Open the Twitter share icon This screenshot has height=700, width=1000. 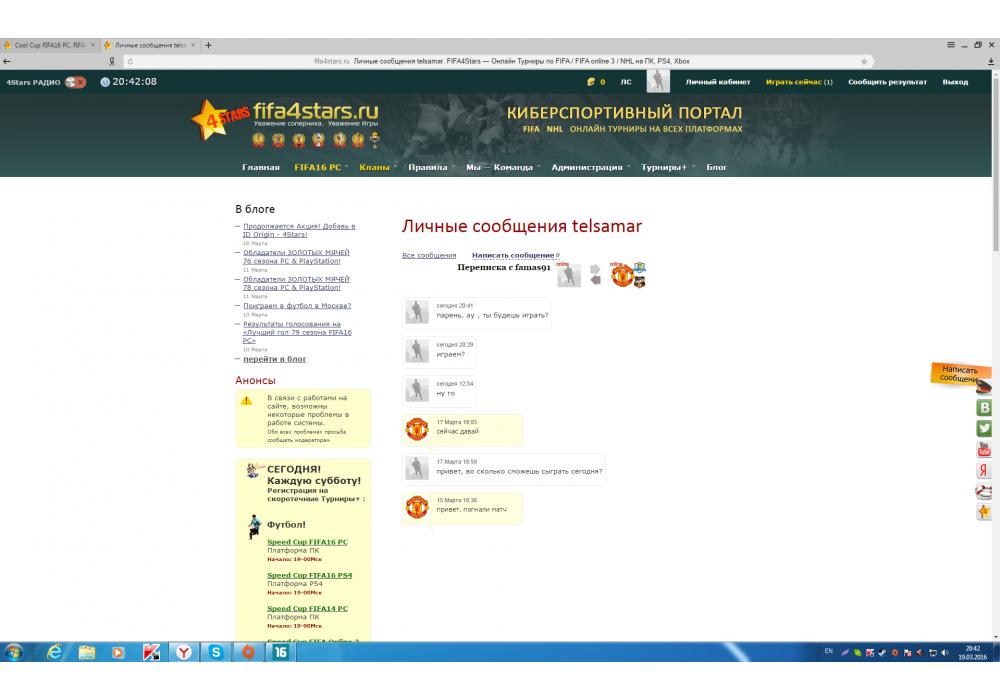(984, 428)
